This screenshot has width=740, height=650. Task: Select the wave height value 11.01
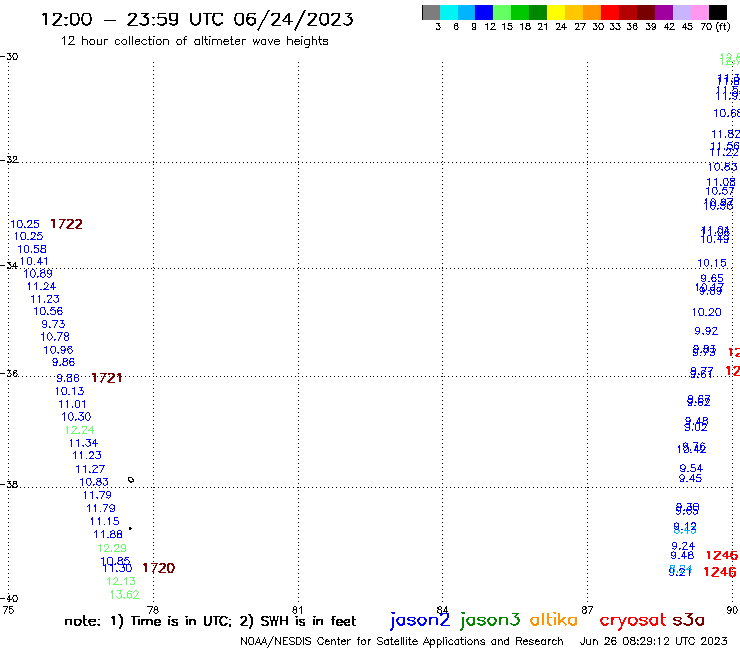pos(72,404)
